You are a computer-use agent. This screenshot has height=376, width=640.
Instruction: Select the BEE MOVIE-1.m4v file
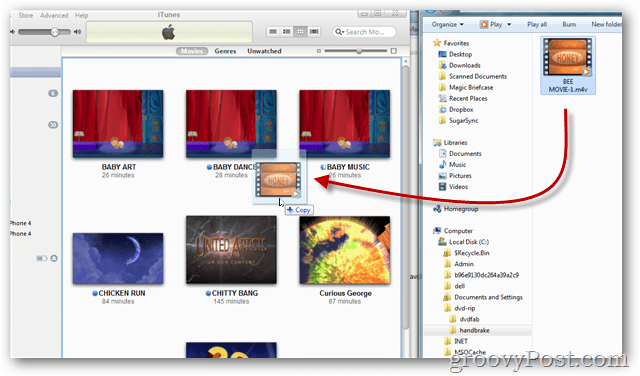568,65
